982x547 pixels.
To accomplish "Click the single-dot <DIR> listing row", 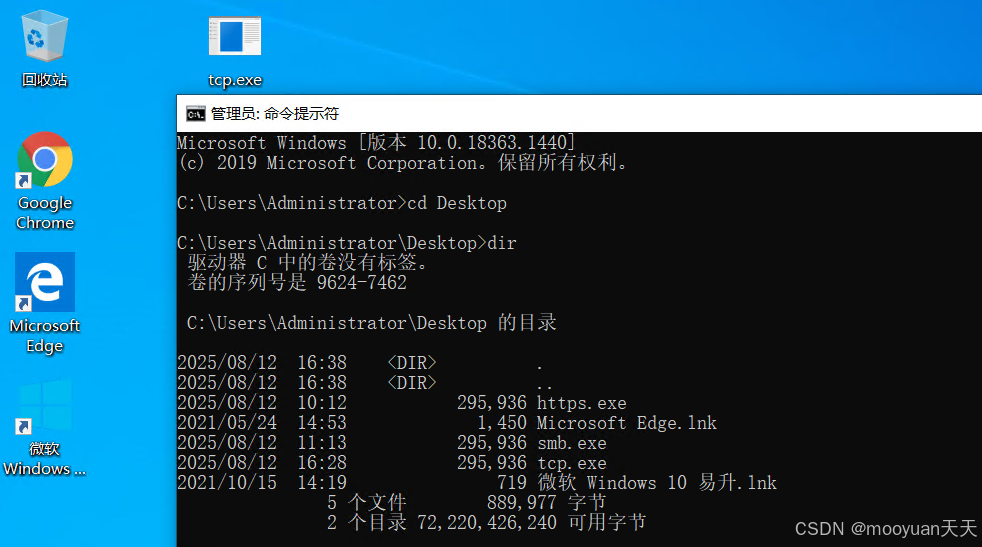I will coord(360,363).
